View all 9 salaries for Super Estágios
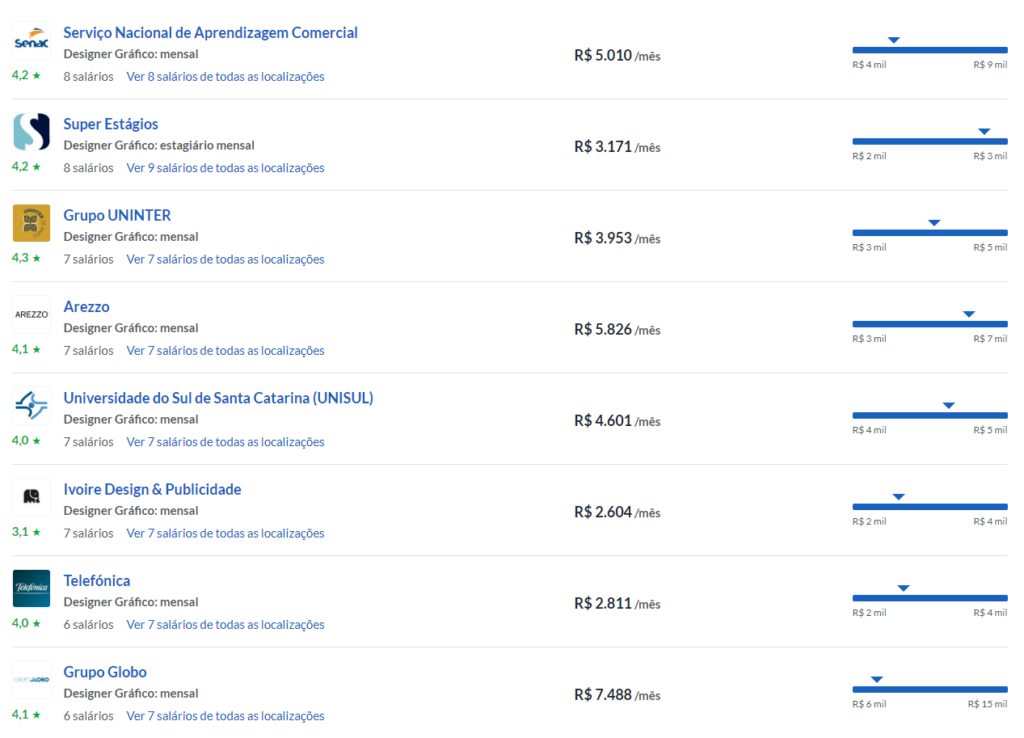Image resolution: width=1024 pixels, height=738 pixels. point(225,168)
